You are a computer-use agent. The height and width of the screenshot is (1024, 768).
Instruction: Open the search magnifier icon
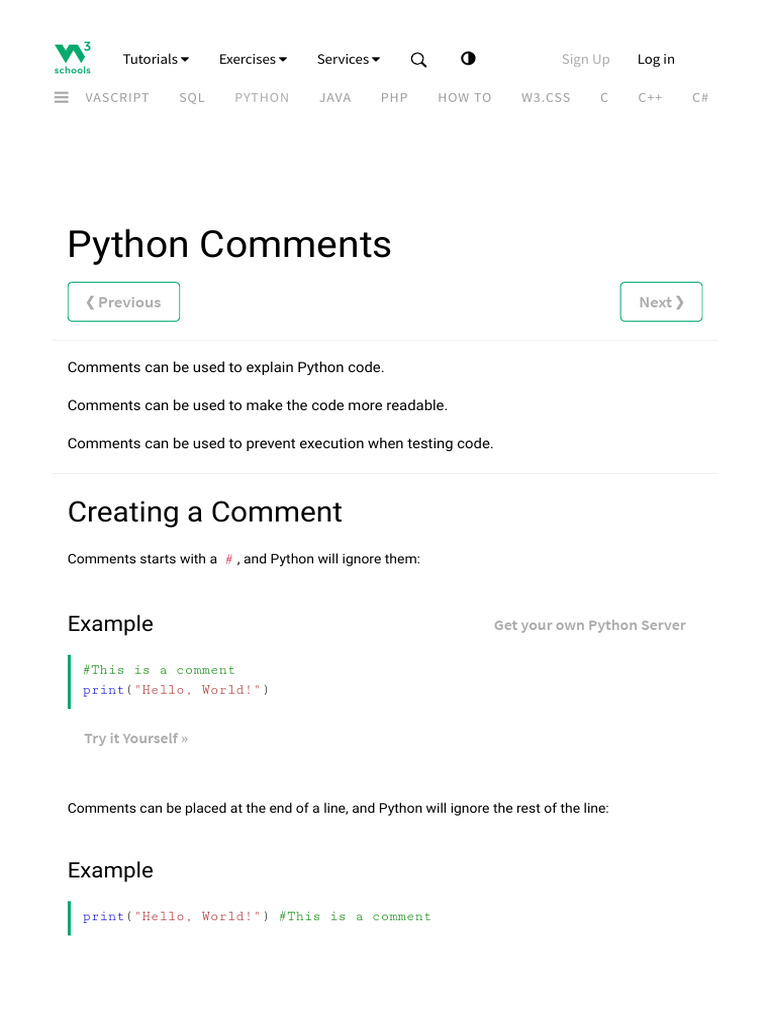419,60
